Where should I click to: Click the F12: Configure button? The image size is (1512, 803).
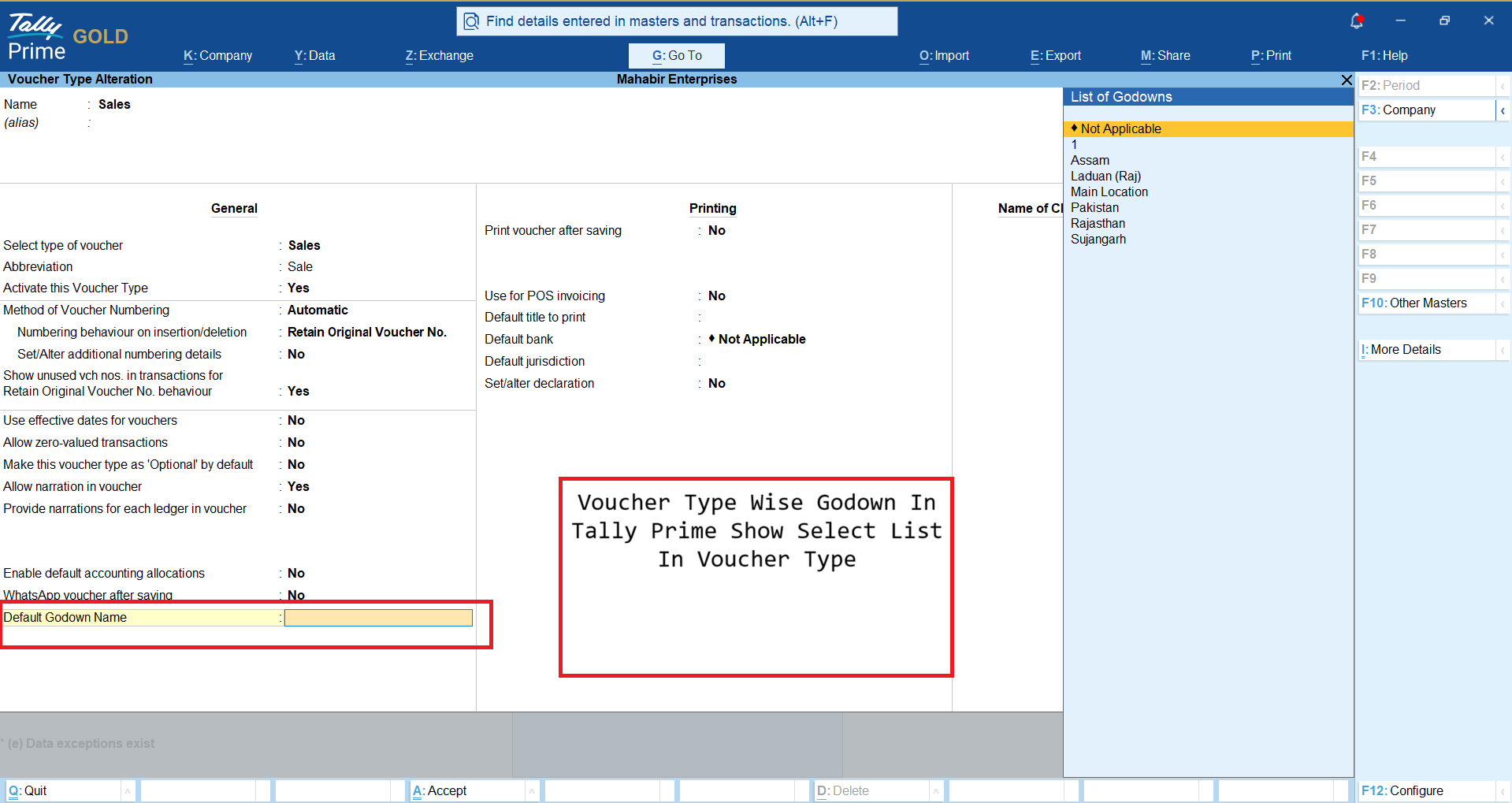1426,790
